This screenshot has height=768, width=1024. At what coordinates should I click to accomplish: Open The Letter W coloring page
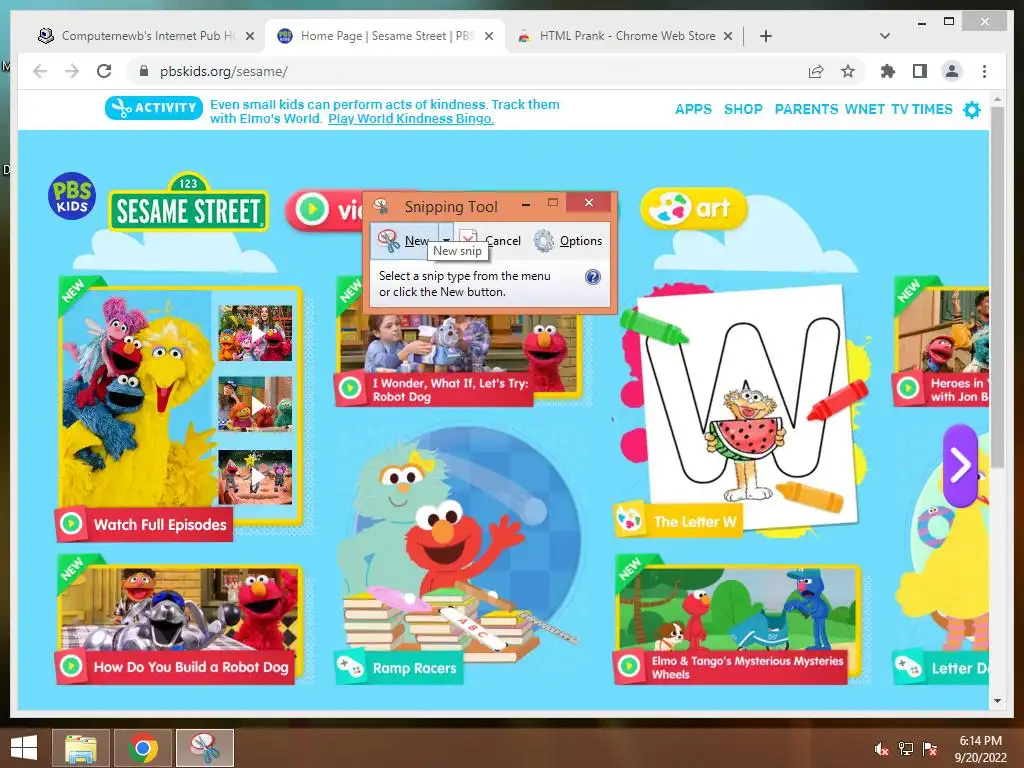(x=741, y=411)
